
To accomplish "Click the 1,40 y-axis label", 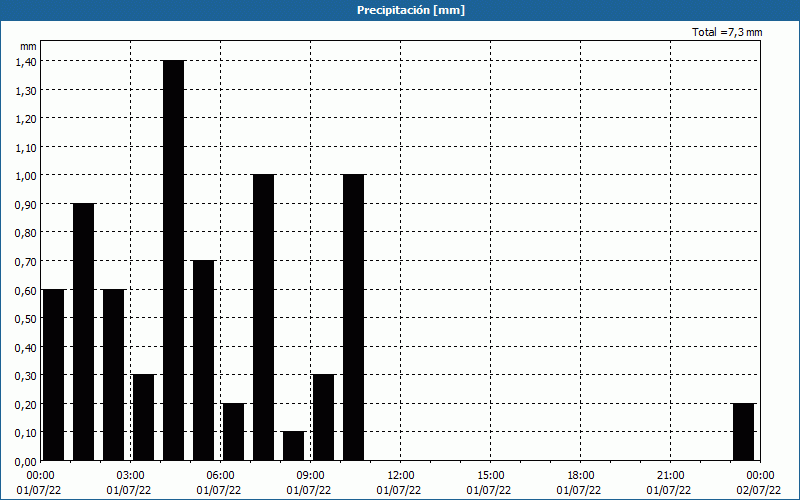I will pyautogui.click(x=26, y=62).
